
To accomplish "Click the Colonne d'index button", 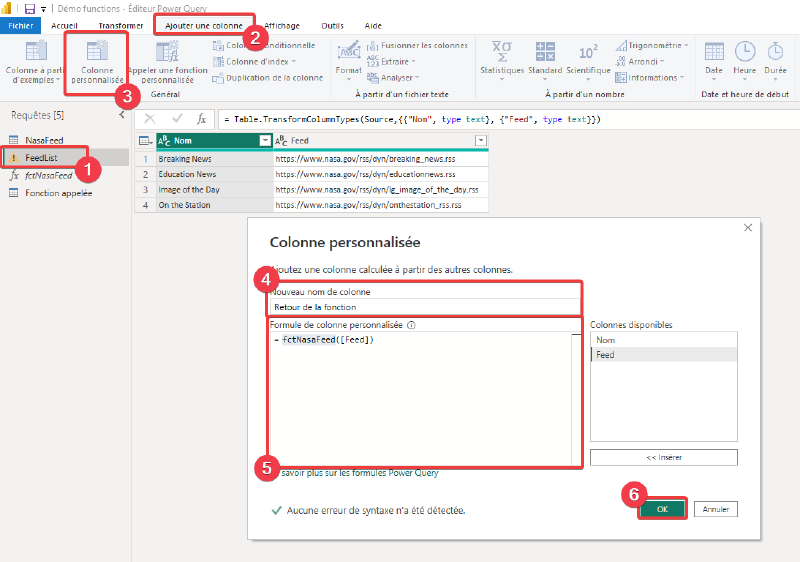I will pos(255,62).
